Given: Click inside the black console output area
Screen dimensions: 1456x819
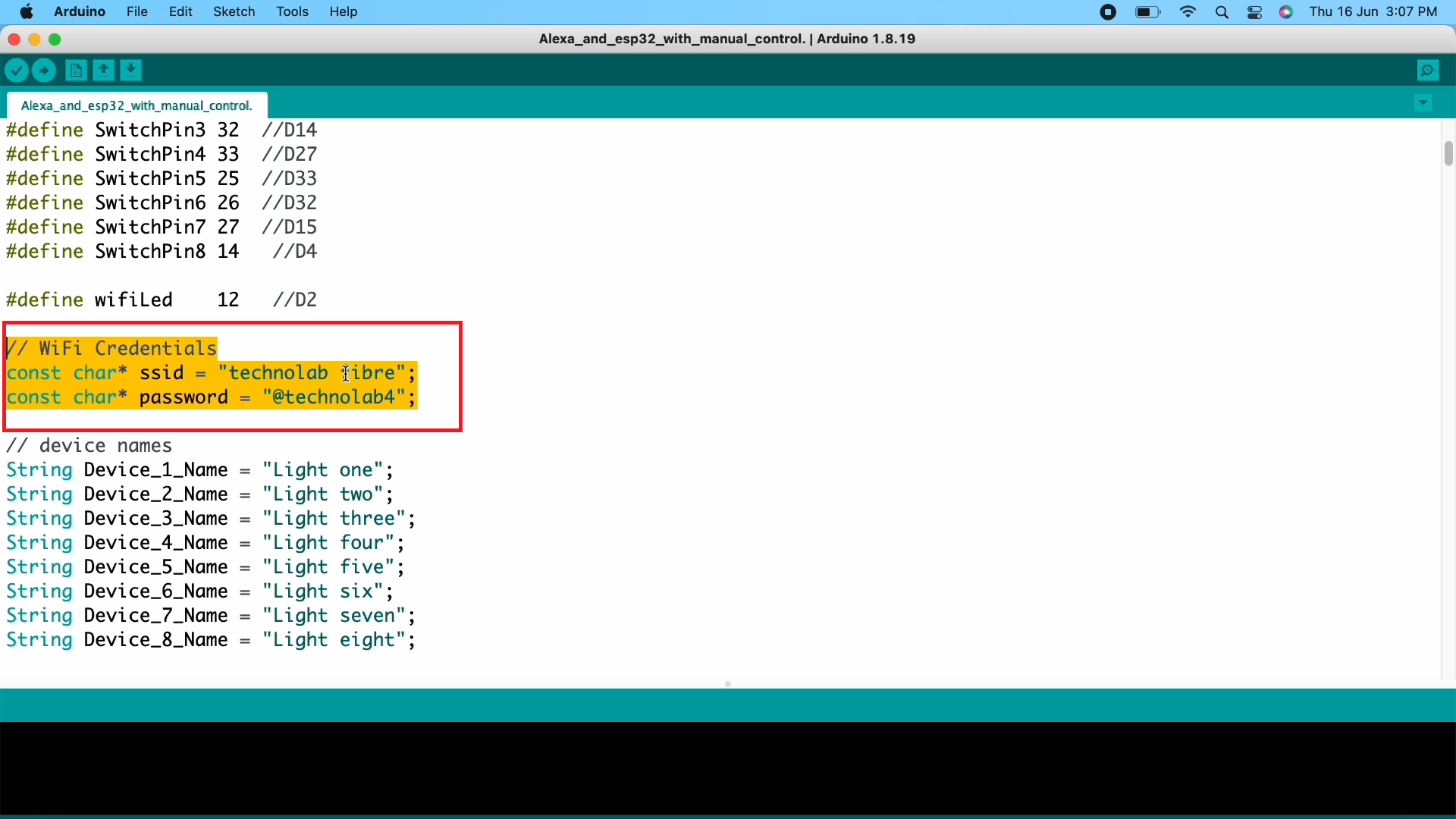Looking at the screenshot, I should tap(728, 768).
